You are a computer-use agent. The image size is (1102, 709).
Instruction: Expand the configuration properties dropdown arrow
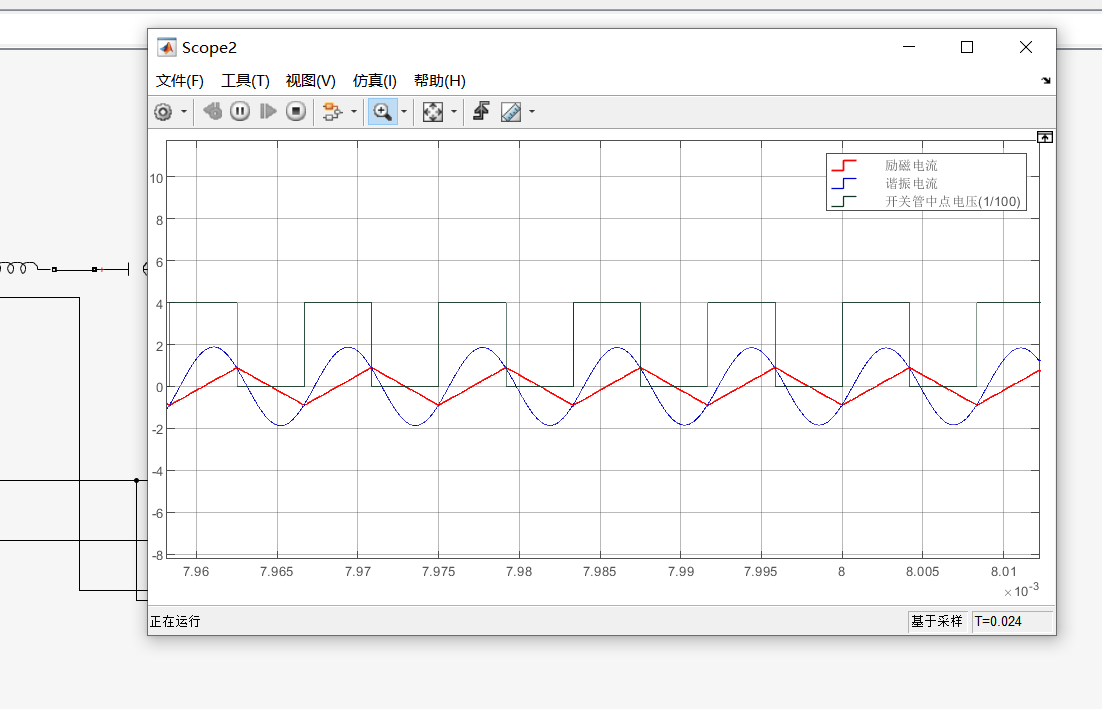pyautogui.click(x=184, y=112)
